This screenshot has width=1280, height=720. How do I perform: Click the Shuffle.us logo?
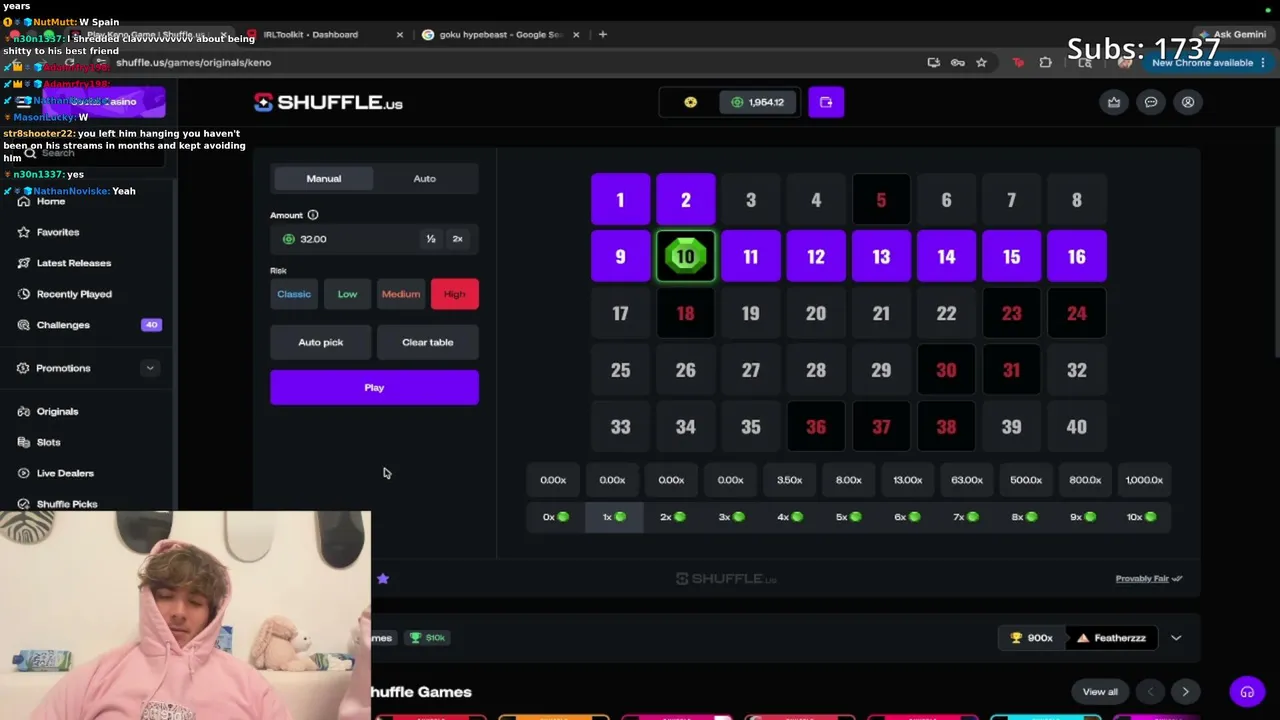pos(328,102)
